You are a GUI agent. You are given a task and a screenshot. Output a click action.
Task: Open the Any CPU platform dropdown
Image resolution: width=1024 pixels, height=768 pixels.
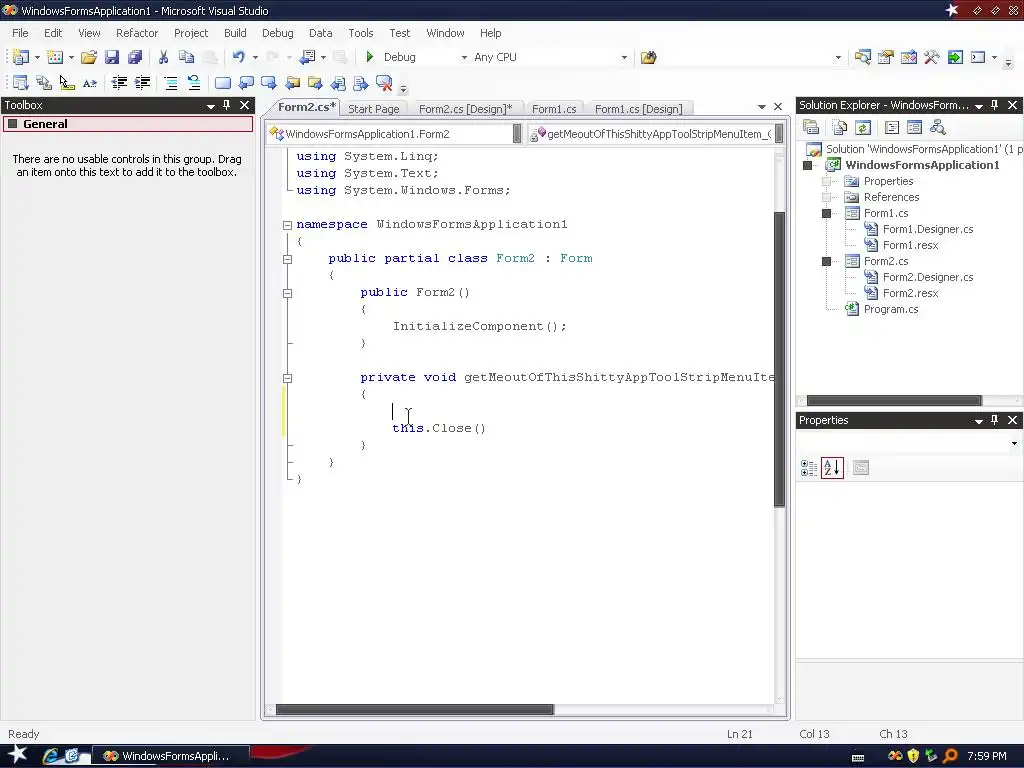pos(624,57)
